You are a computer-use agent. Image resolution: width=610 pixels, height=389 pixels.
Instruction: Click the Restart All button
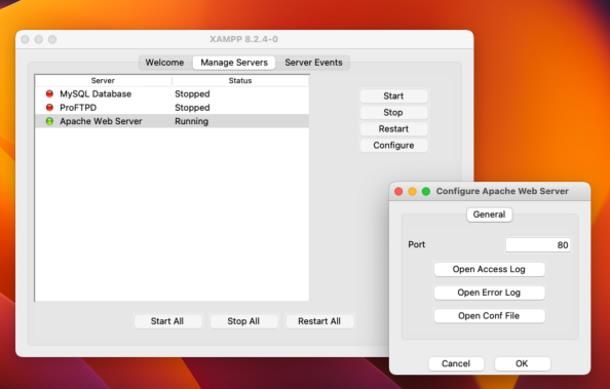[x=319, y=321]
